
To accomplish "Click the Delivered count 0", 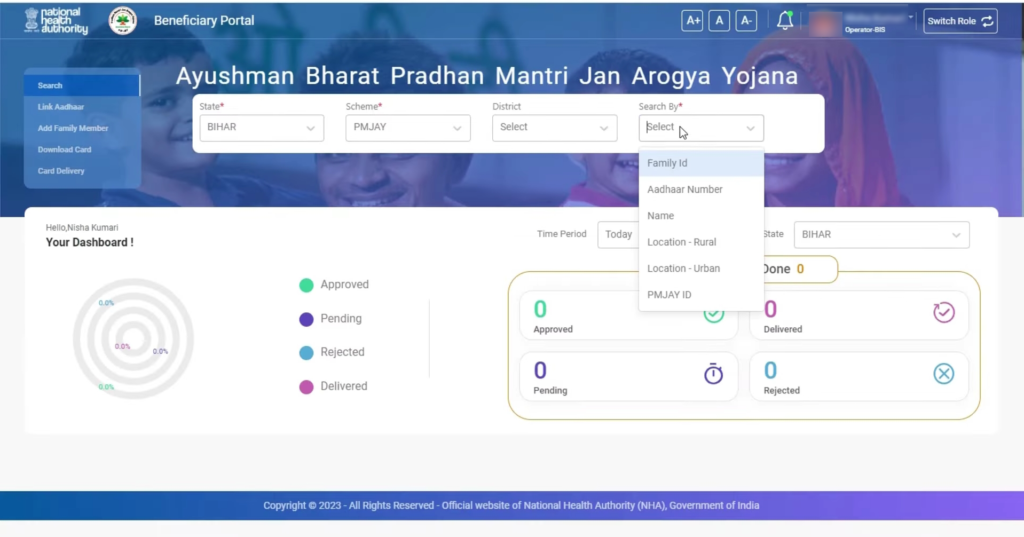I will pyautogui.click(x=771, y=309).
